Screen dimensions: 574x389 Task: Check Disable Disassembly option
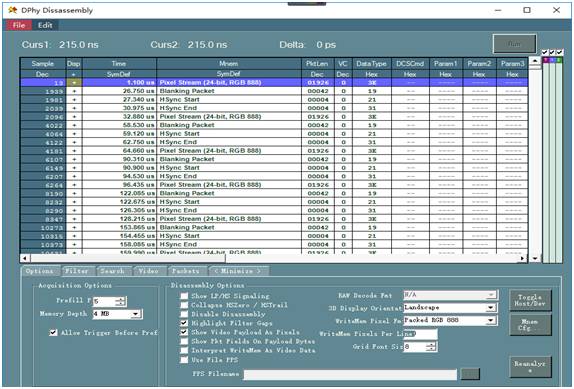point(184,314)
